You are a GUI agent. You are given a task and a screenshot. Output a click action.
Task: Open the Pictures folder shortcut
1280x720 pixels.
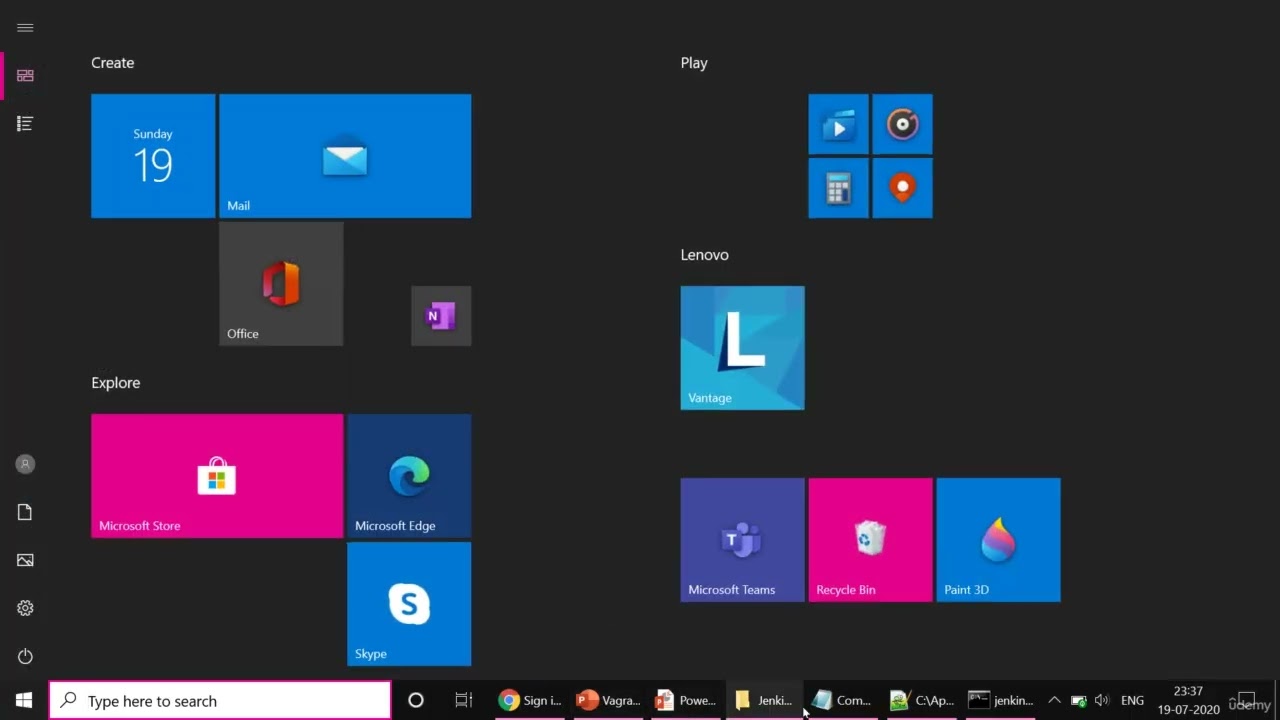(25, 560)
